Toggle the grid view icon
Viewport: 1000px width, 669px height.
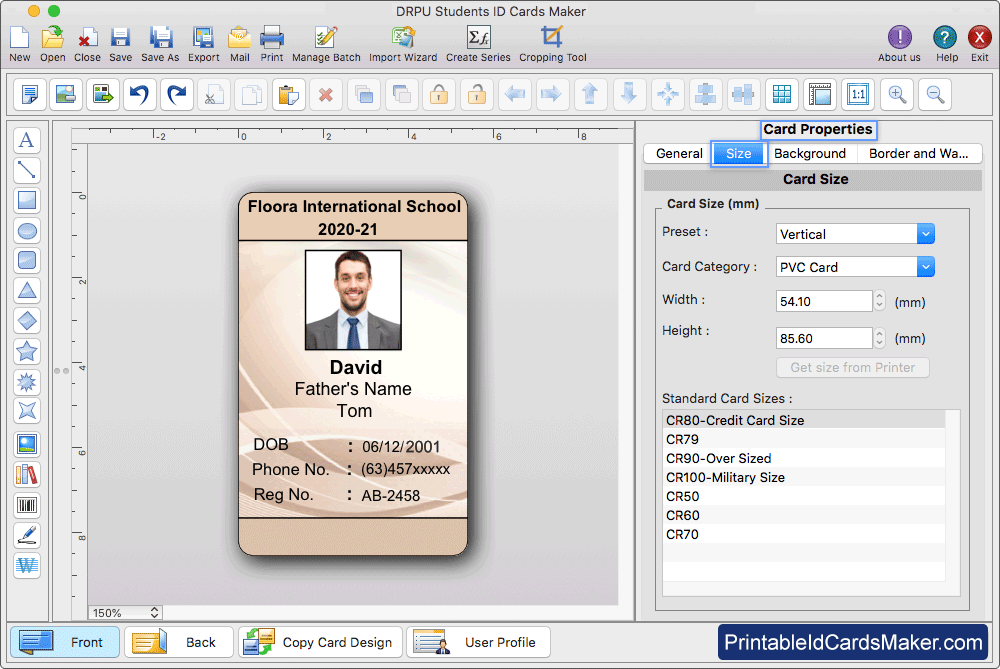pos(782,94)
